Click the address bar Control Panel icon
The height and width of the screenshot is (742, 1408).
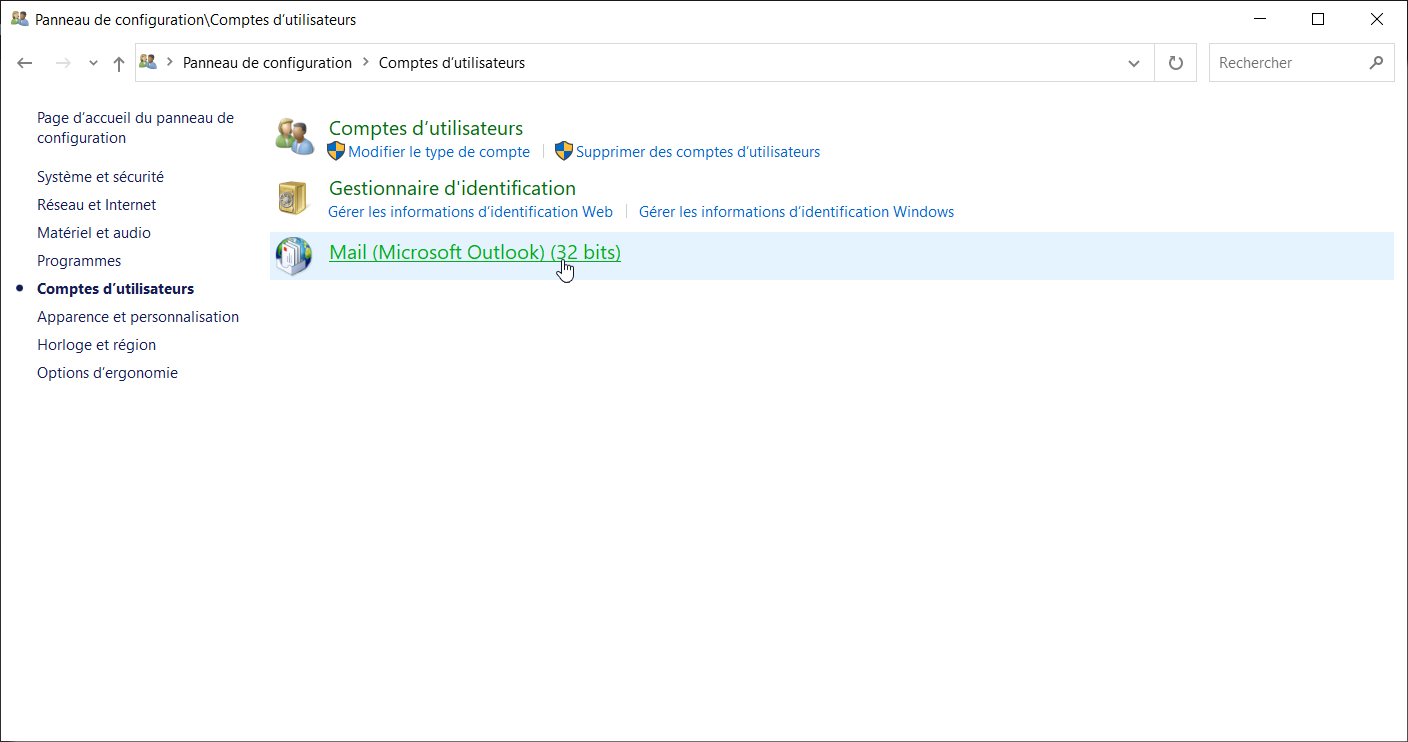click(149, 62)
